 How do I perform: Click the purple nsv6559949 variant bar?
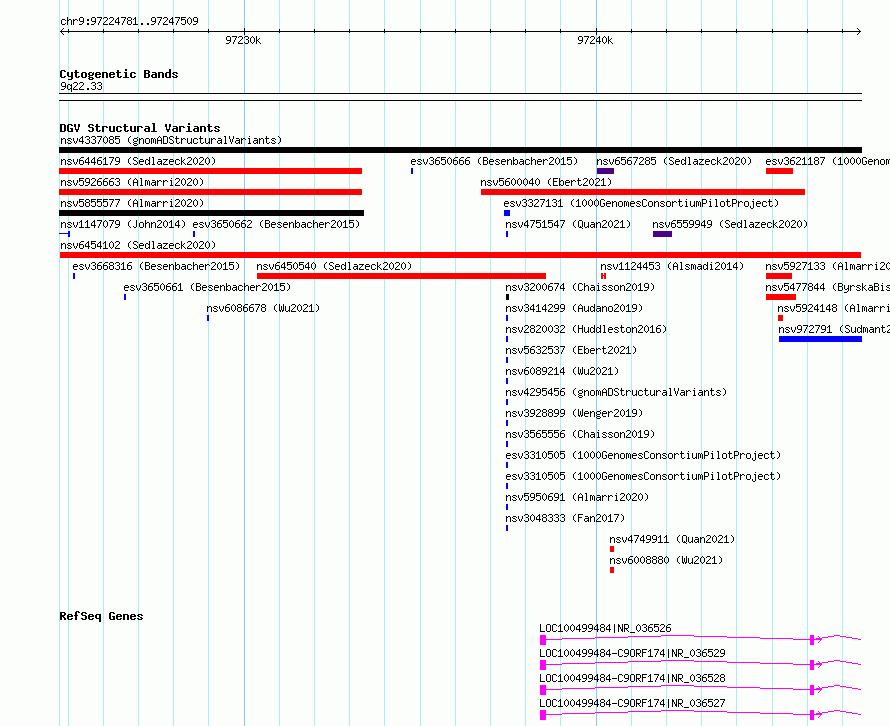click(662, 234)
